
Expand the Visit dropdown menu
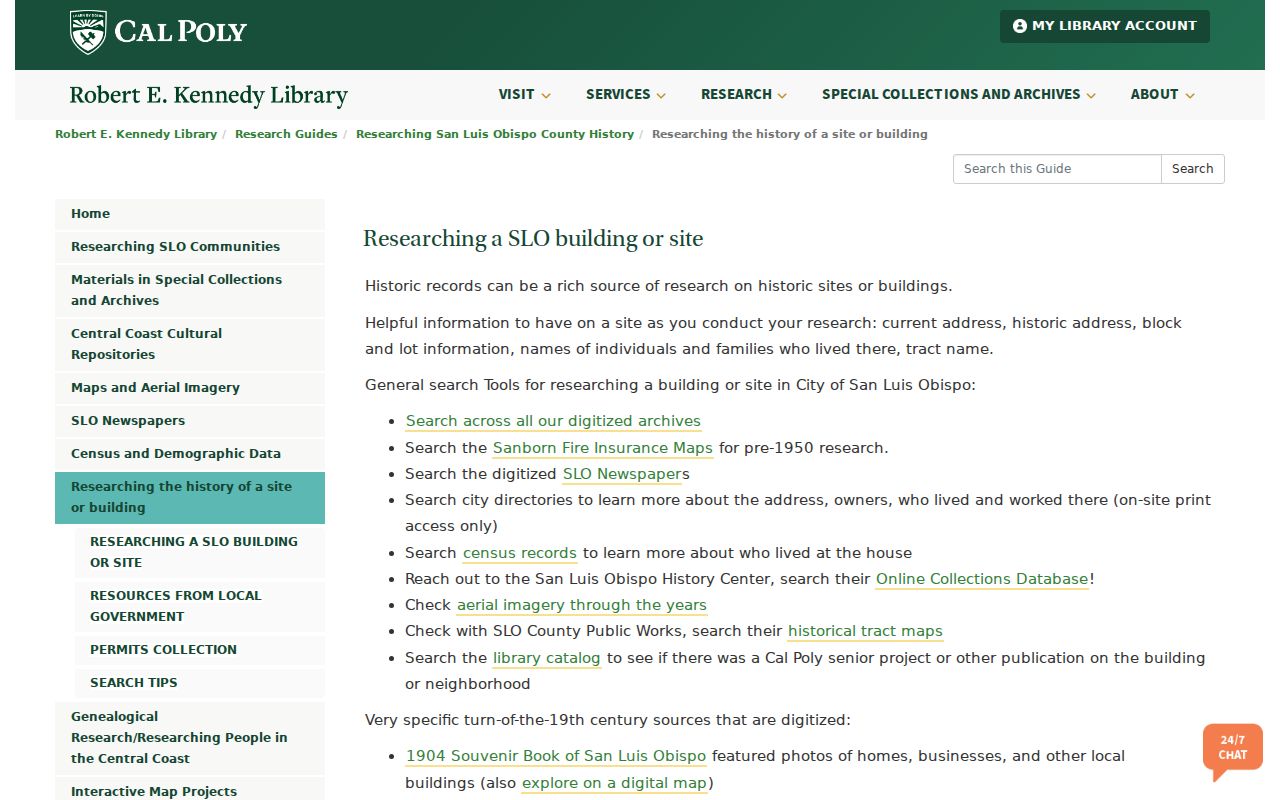[x=525, y=94]
